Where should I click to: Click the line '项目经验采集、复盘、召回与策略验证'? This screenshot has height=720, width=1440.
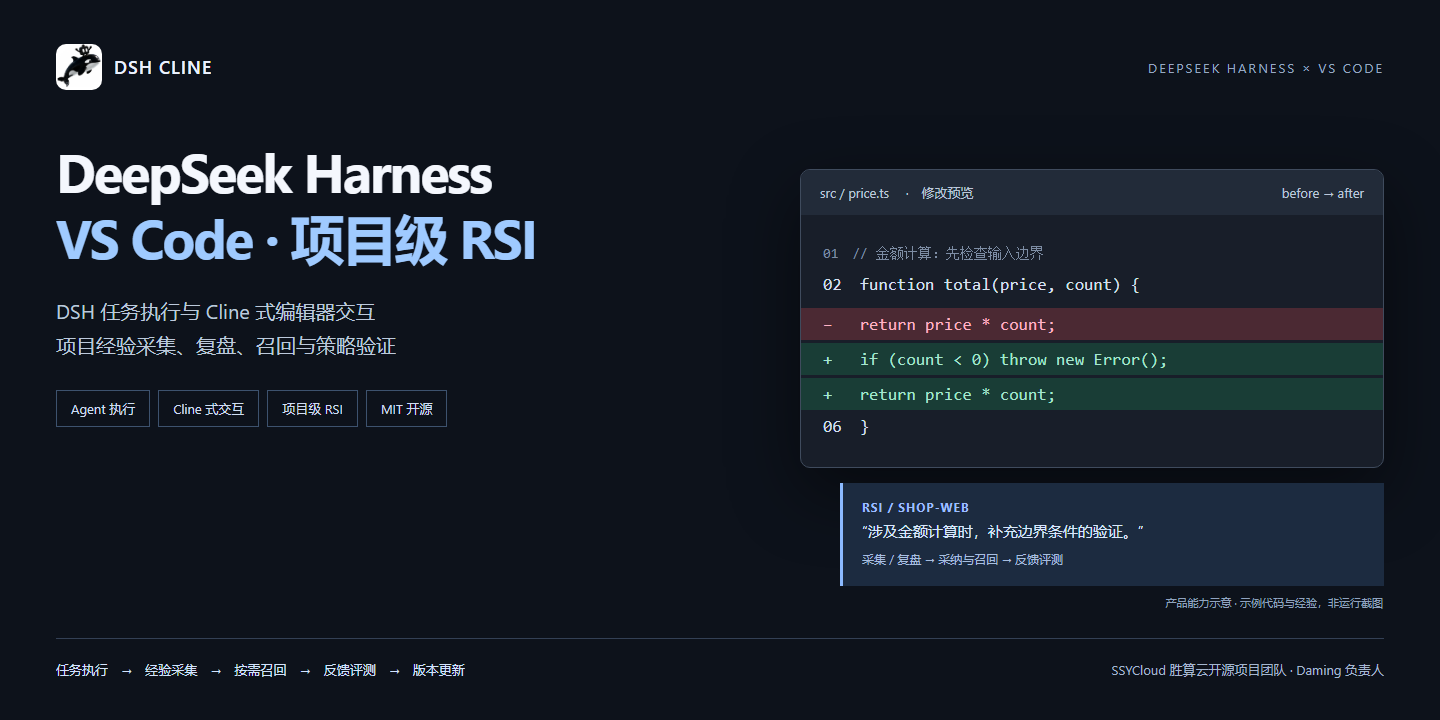click(x=226, y=346)
